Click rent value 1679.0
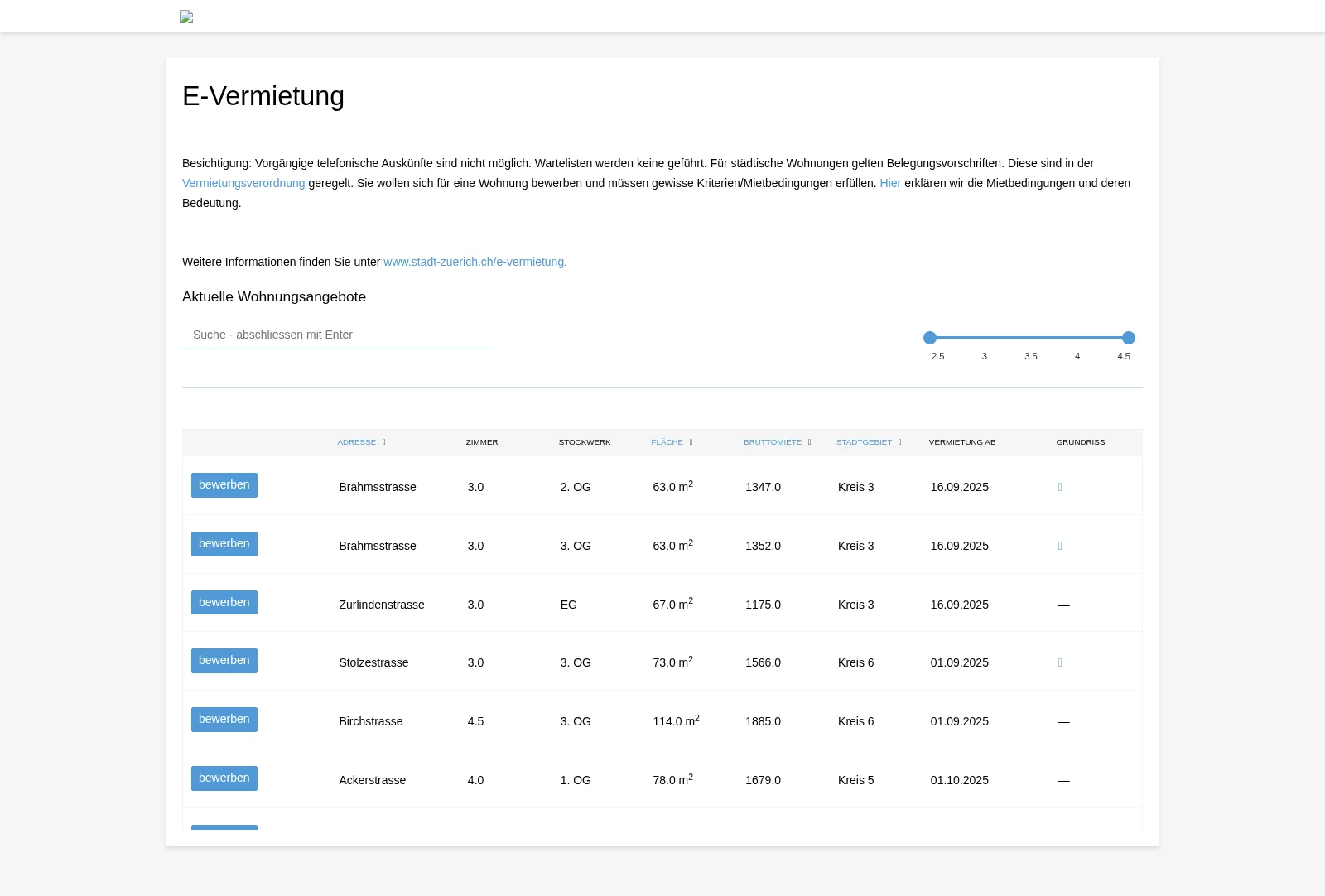The image size is (1325, 896). click(x=763, y=780)
